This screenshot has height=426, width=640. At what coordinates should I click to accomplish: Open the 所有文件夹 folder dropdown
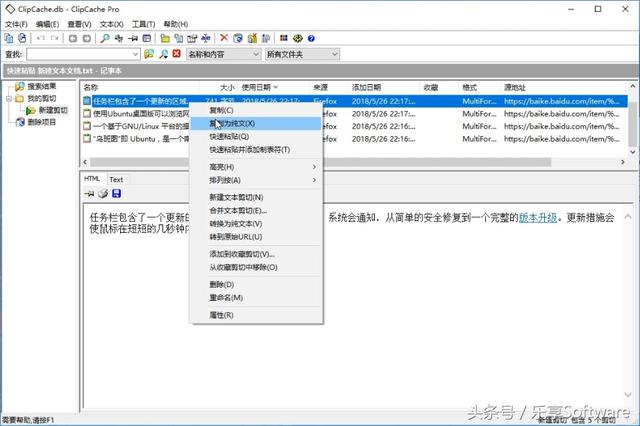(x=335, y=54)
